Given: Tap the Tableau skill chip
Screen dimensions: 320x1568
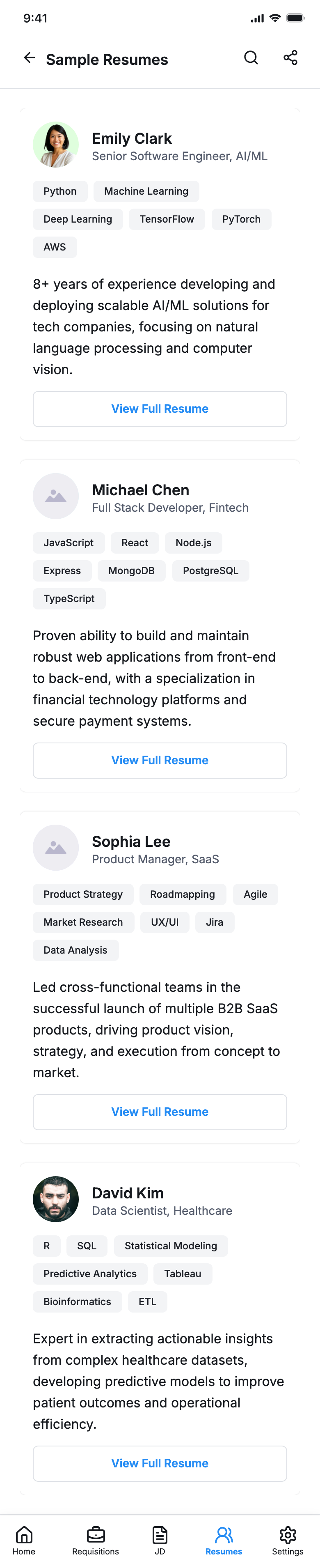Looking at the screenshot, I should (183, 1274).
